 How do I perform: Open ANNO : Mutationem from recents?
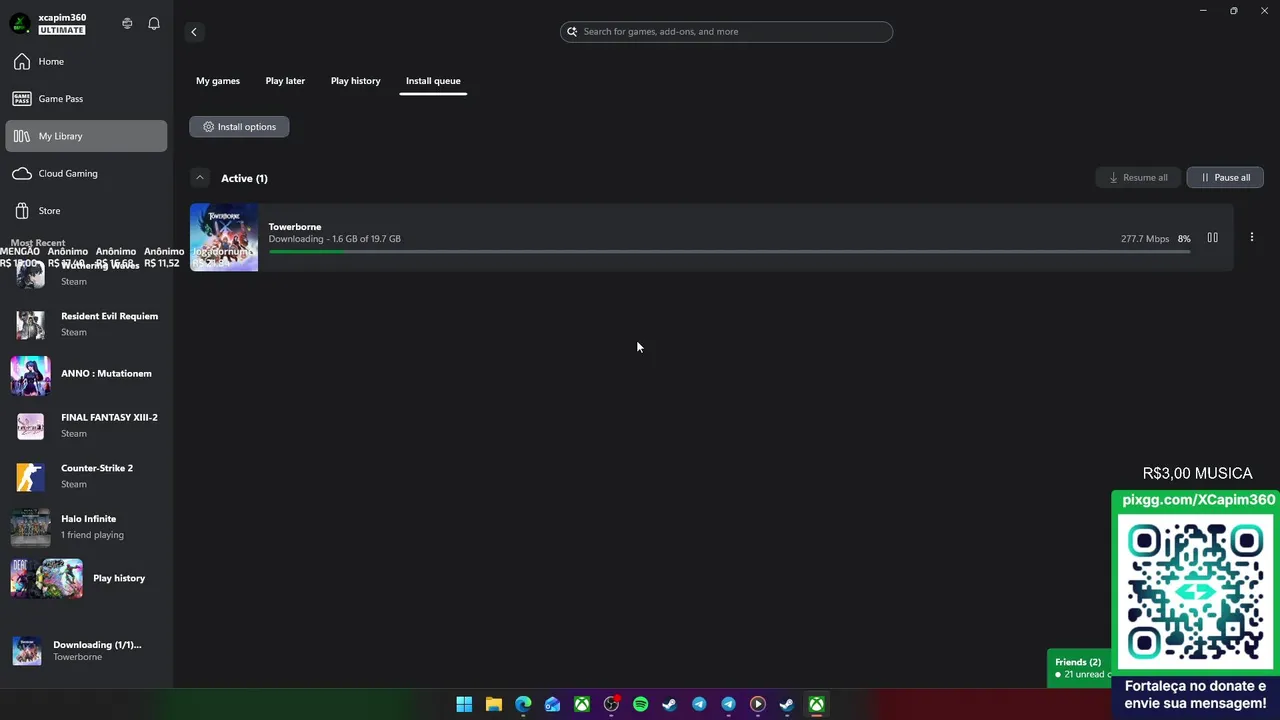[86, 375]
